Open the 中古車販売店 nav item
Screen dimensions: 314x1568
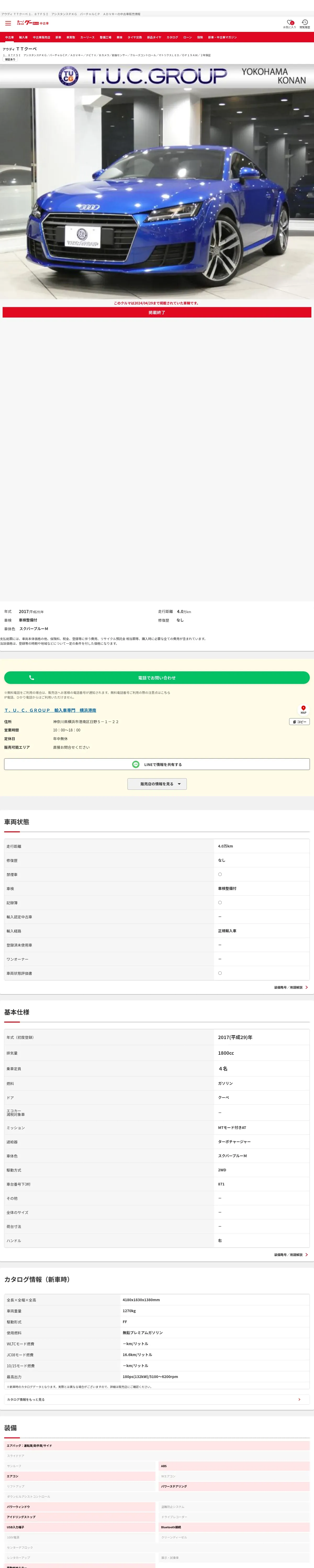pyautogui.click(x=41, y=37)
